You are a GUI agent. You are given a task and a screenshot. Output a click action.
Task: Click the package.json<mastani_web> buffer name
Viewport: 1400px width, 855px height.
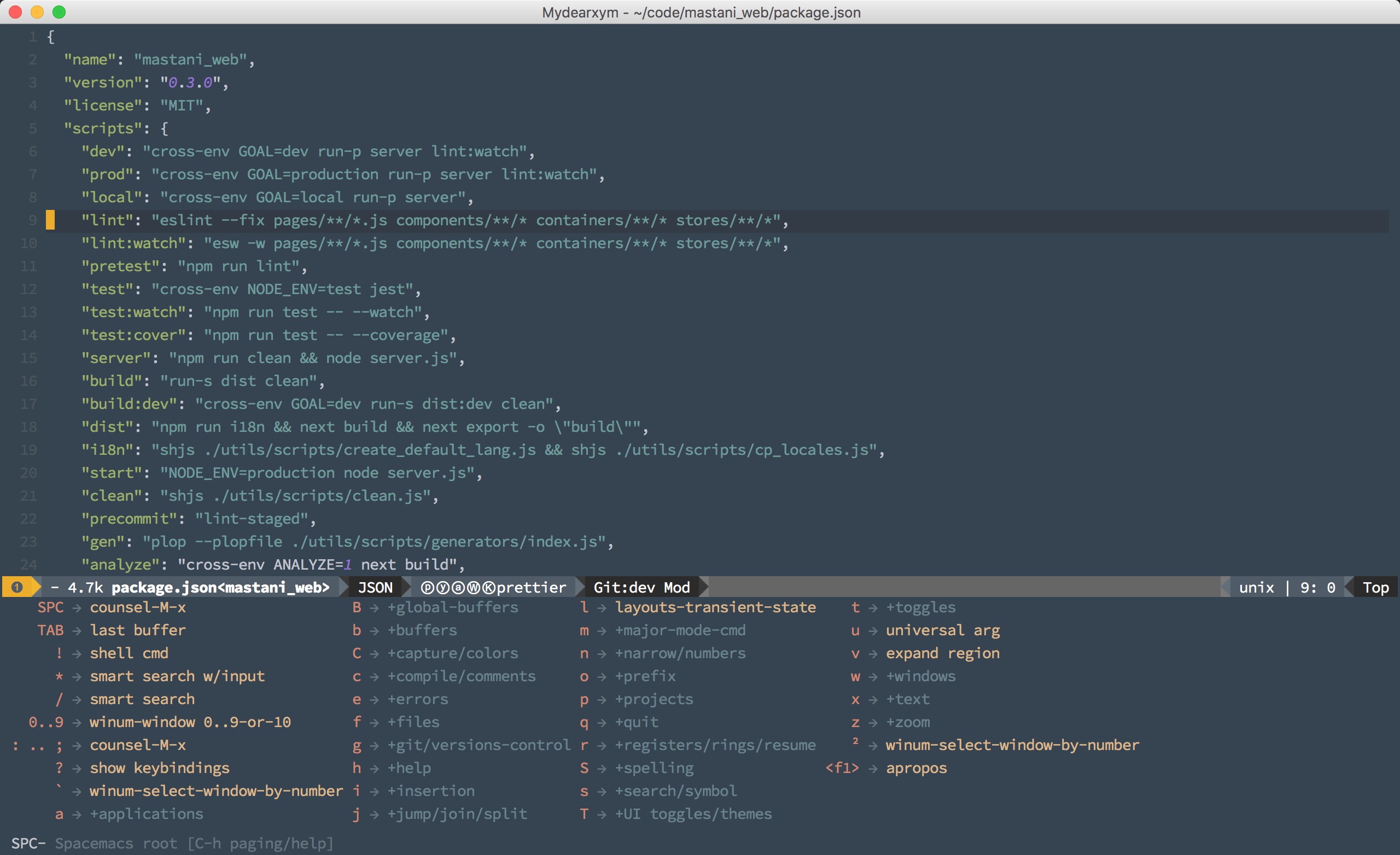220,587
